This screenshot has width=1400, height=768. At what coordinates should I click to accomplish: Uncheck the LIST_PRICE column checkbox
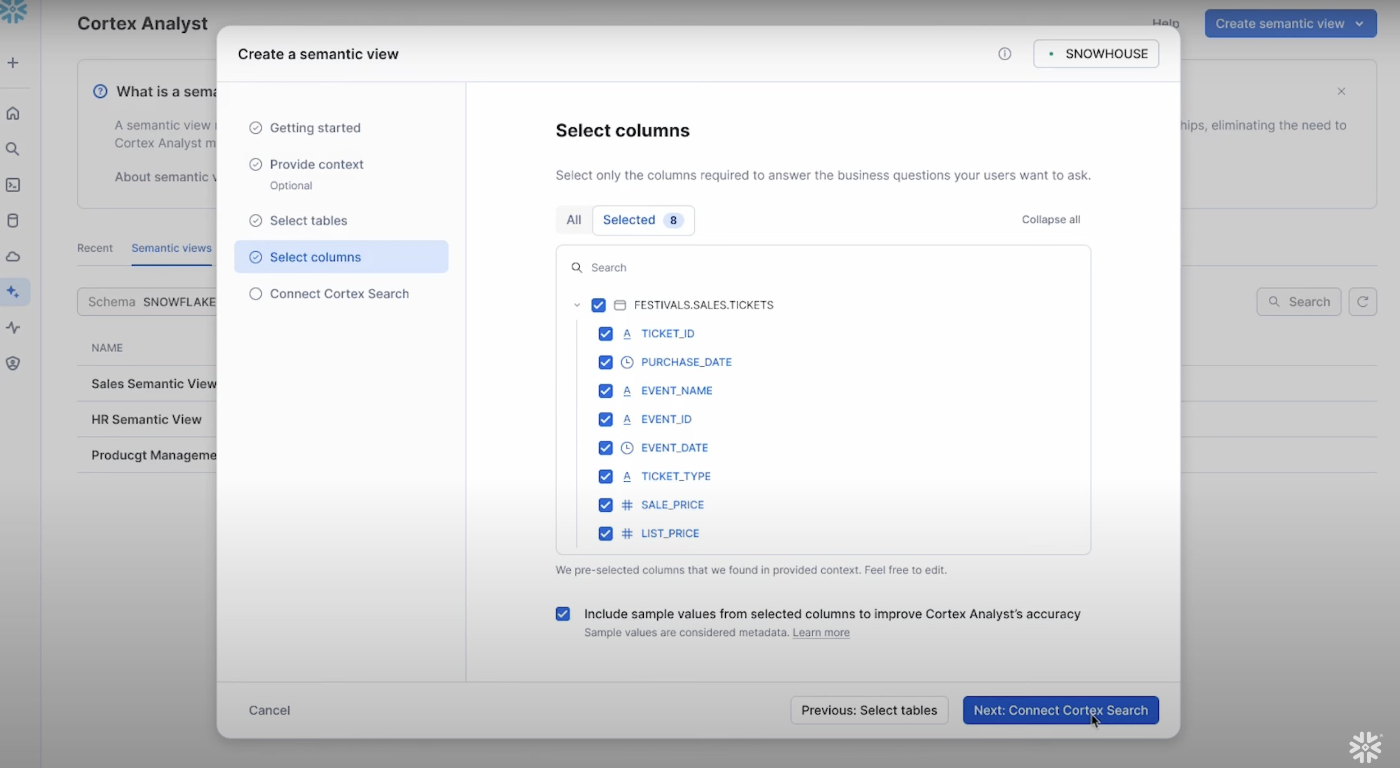tap(605, 534)
